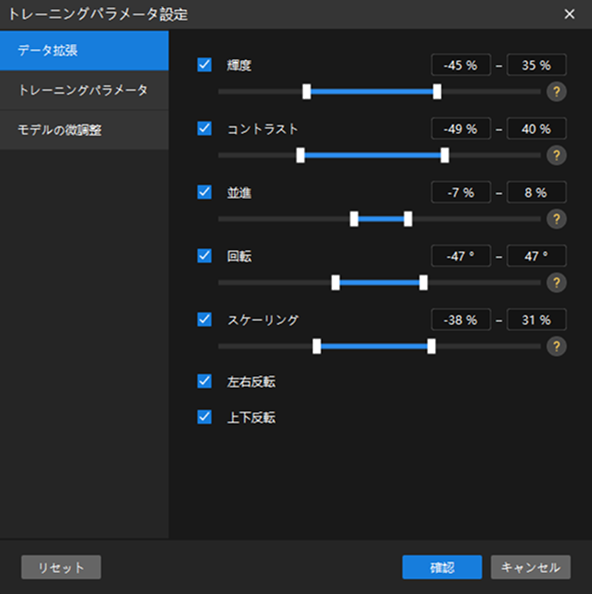
Task: Click スケーリング slider left handle
Action: pyautogui.click(x=317, y=346)
